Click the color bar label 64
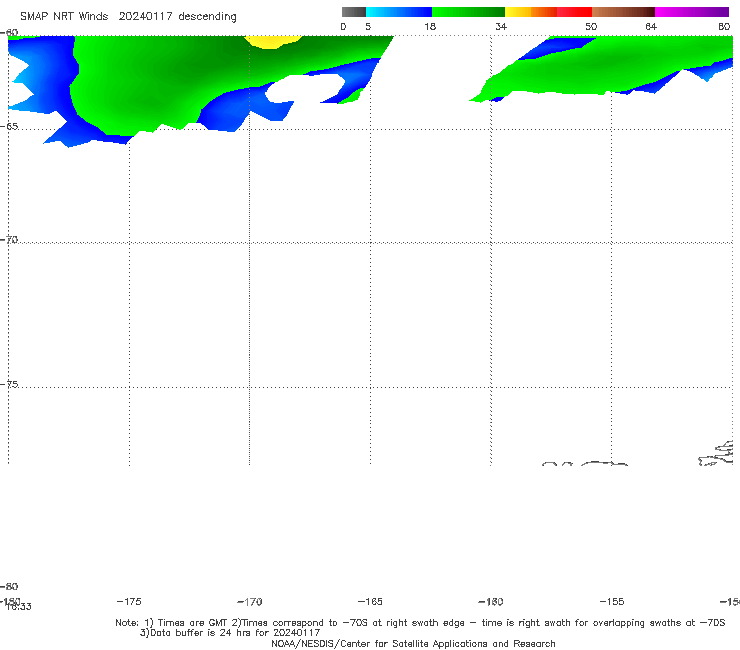 click(651, 27)
